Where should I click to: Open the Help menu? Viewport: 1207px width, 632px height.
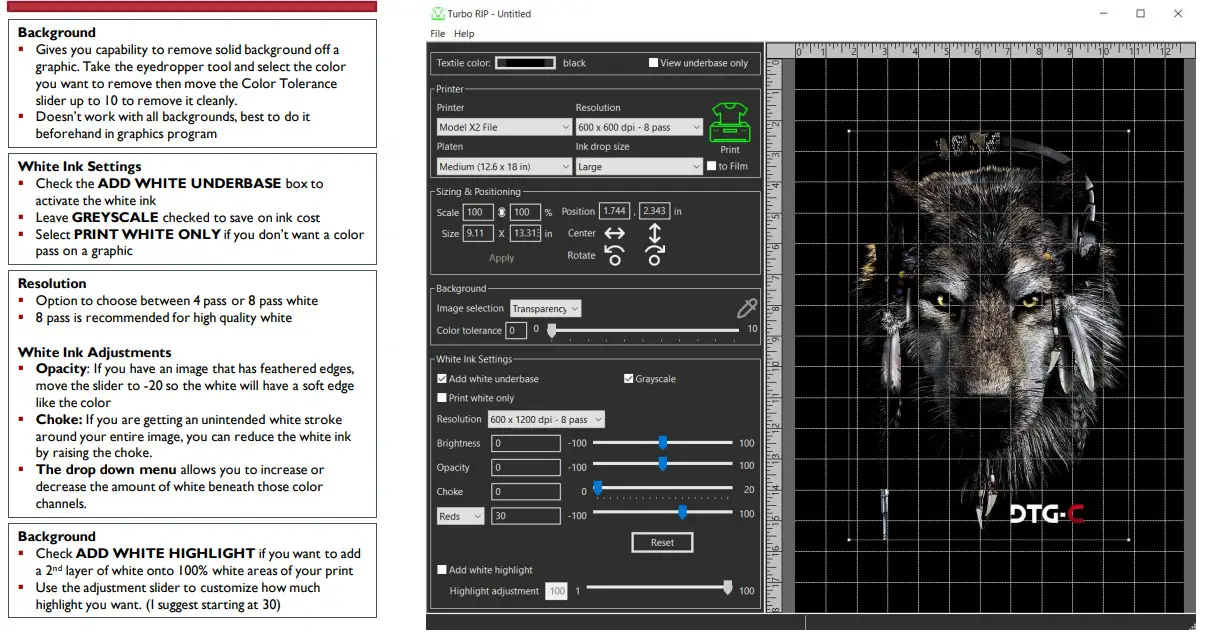pos(464,34)
